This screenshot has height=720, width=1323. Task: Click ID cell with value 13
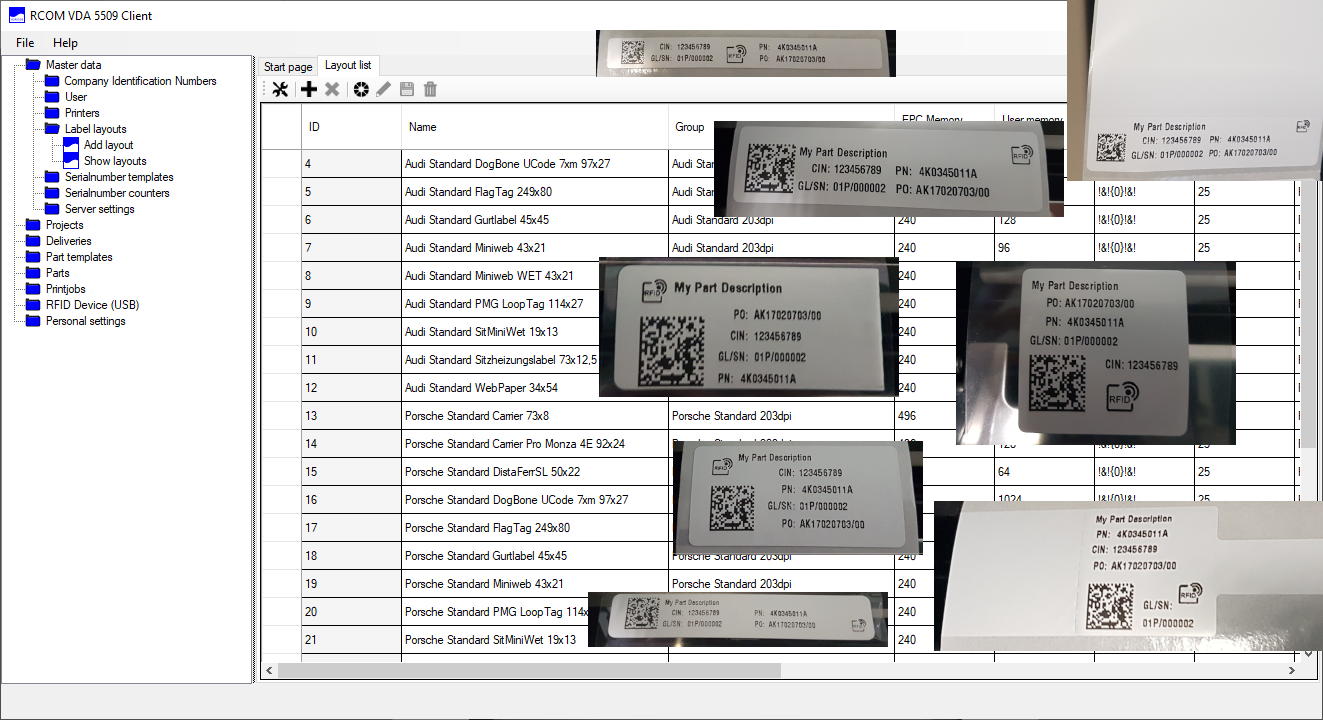(352, 415)
